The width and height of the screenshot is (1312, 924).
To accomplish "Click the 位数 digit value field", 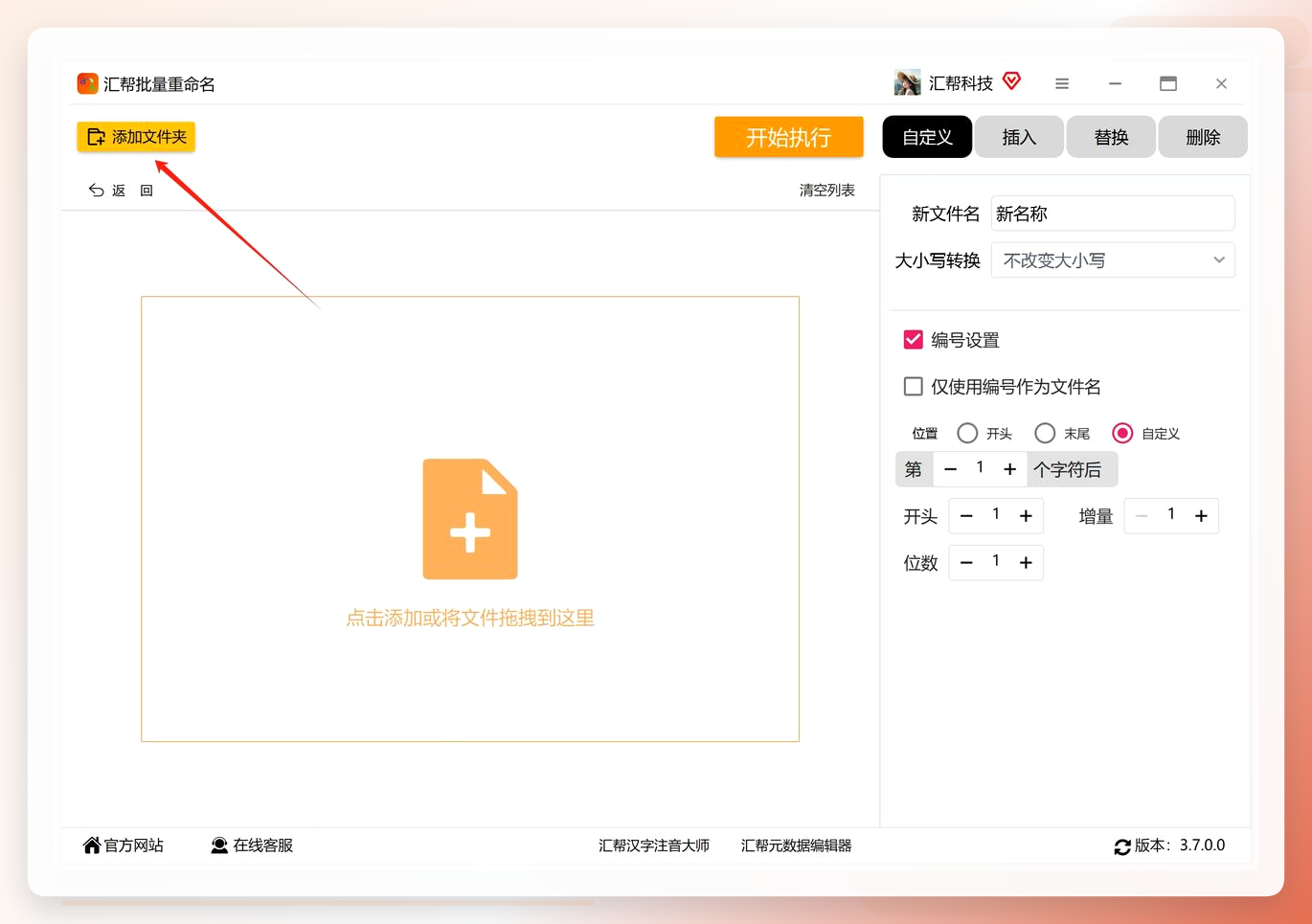I will point(996,562).
